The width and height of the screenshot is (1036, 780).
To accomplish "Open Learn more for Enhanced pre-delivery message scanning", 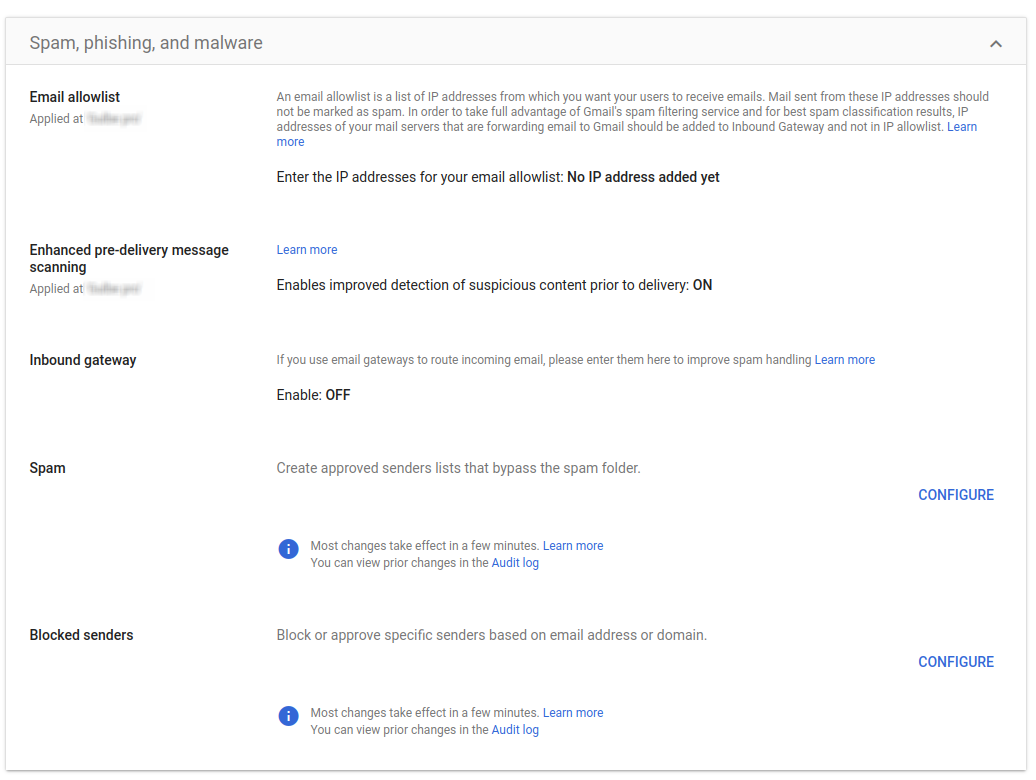I will click(x=306, y=249).
